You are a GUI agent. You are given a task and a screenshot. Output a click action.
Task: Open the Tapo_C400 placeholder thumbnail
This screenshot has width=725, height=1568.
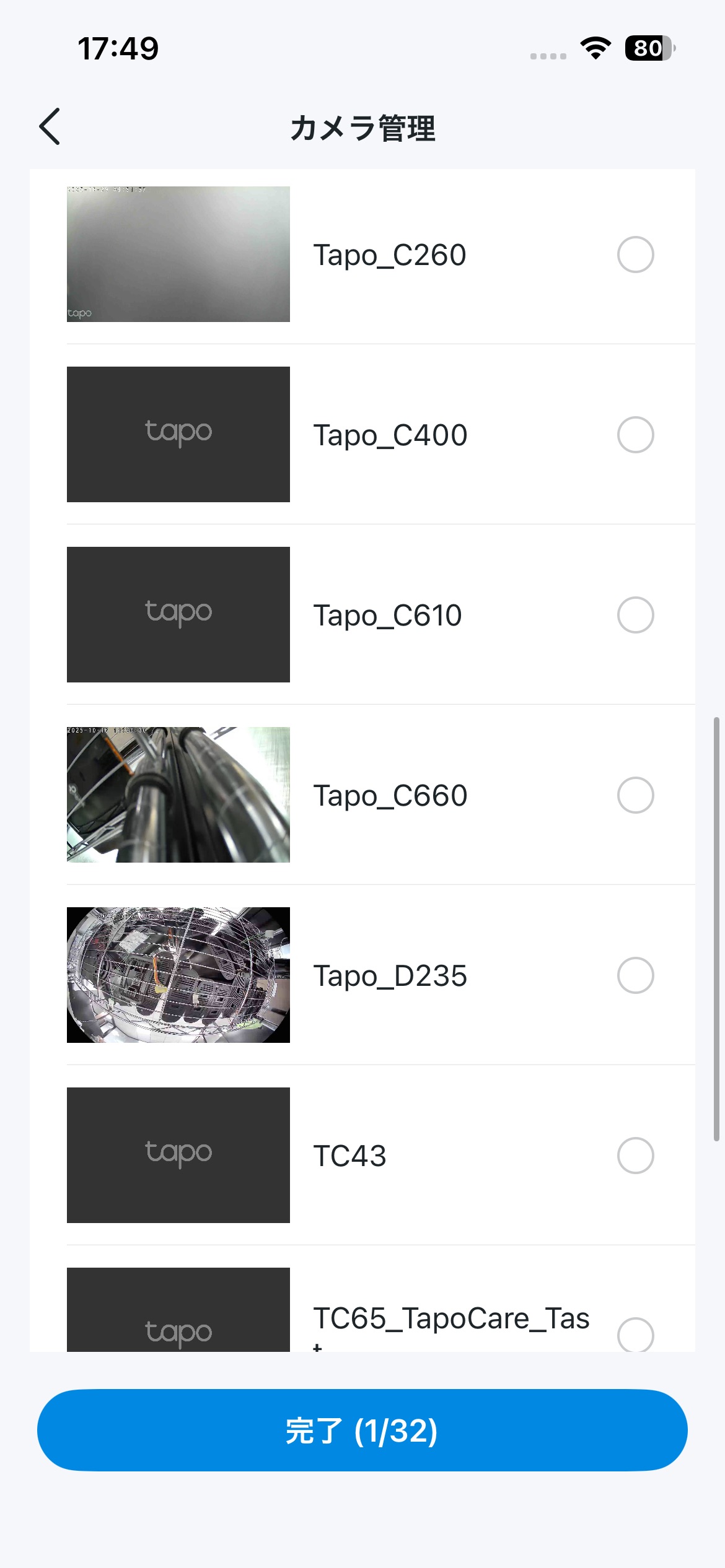click(x=178, y=434)
